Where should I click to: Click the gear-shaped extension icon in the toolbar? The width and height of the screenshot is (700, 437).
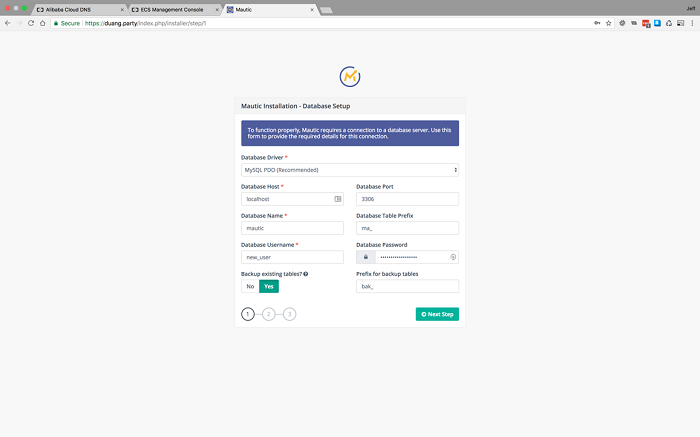point(622,23)
